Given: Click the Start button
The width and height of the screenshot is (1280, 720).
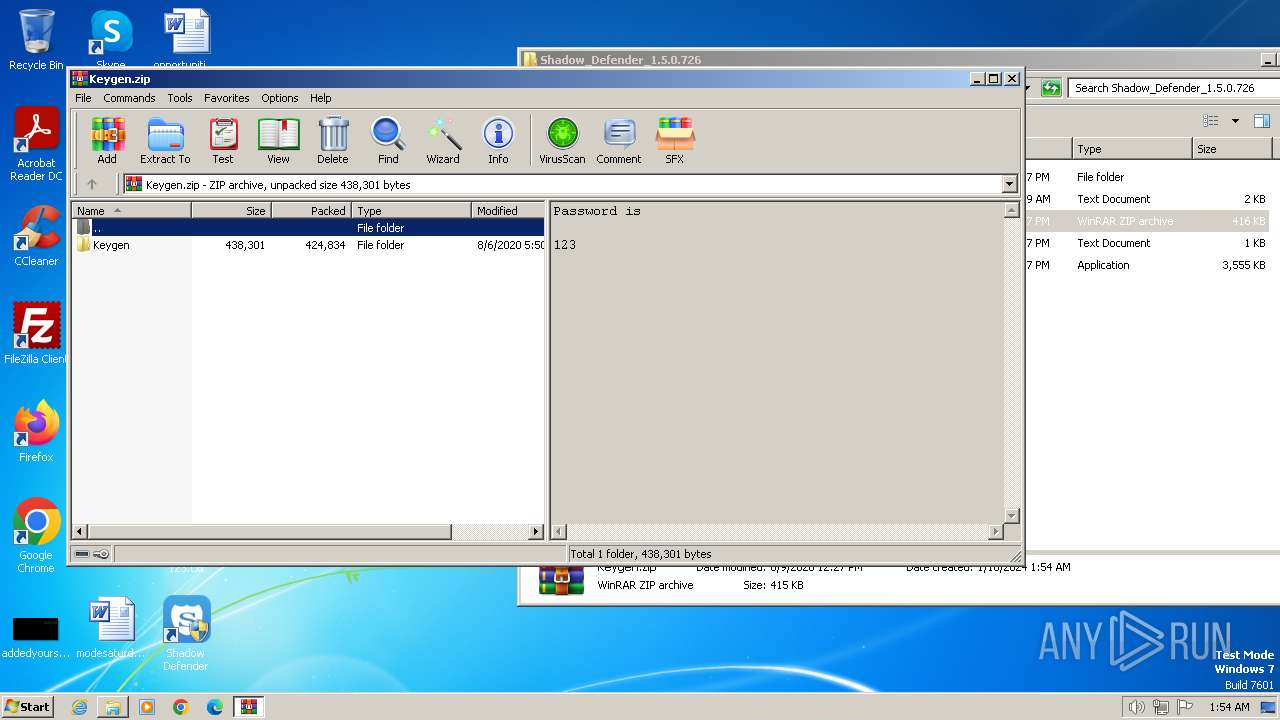Looking at the screenshot, I should (27, 707).
